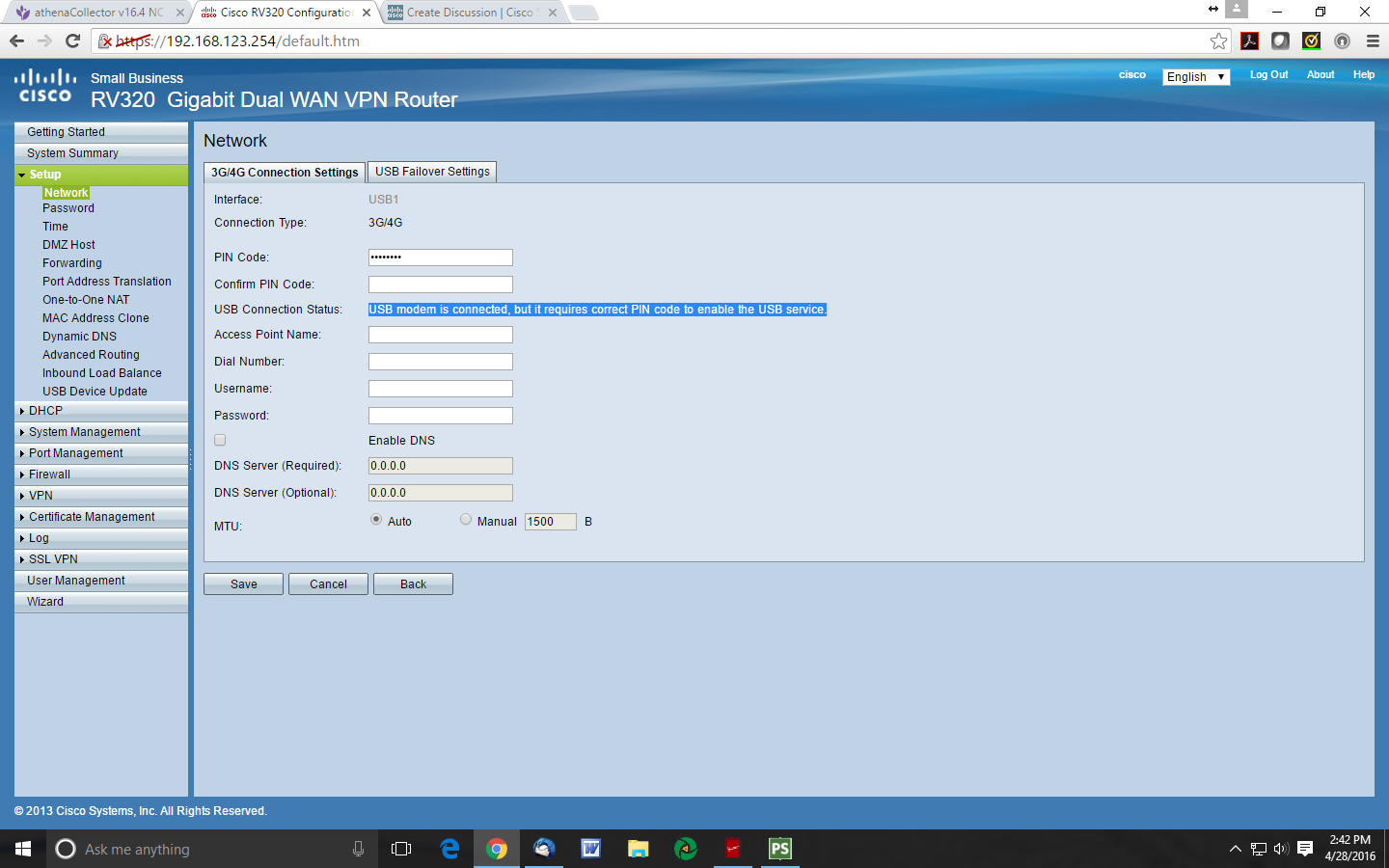
Task: Click the Cortana microphone icon
Action: click(358, 849)
